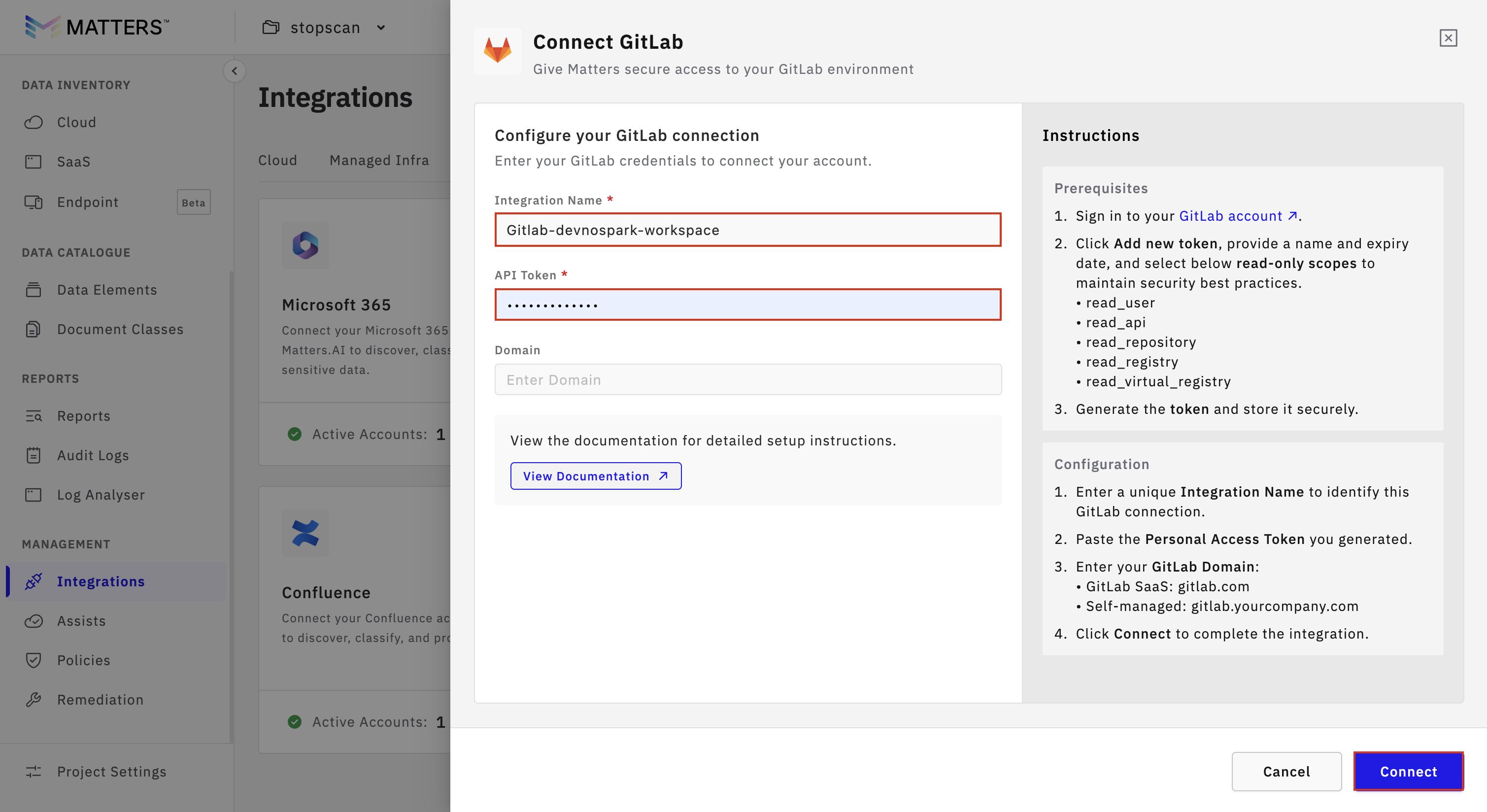Click the Audit Logs icon
1487x812 pixels.
tap(34, 455)
